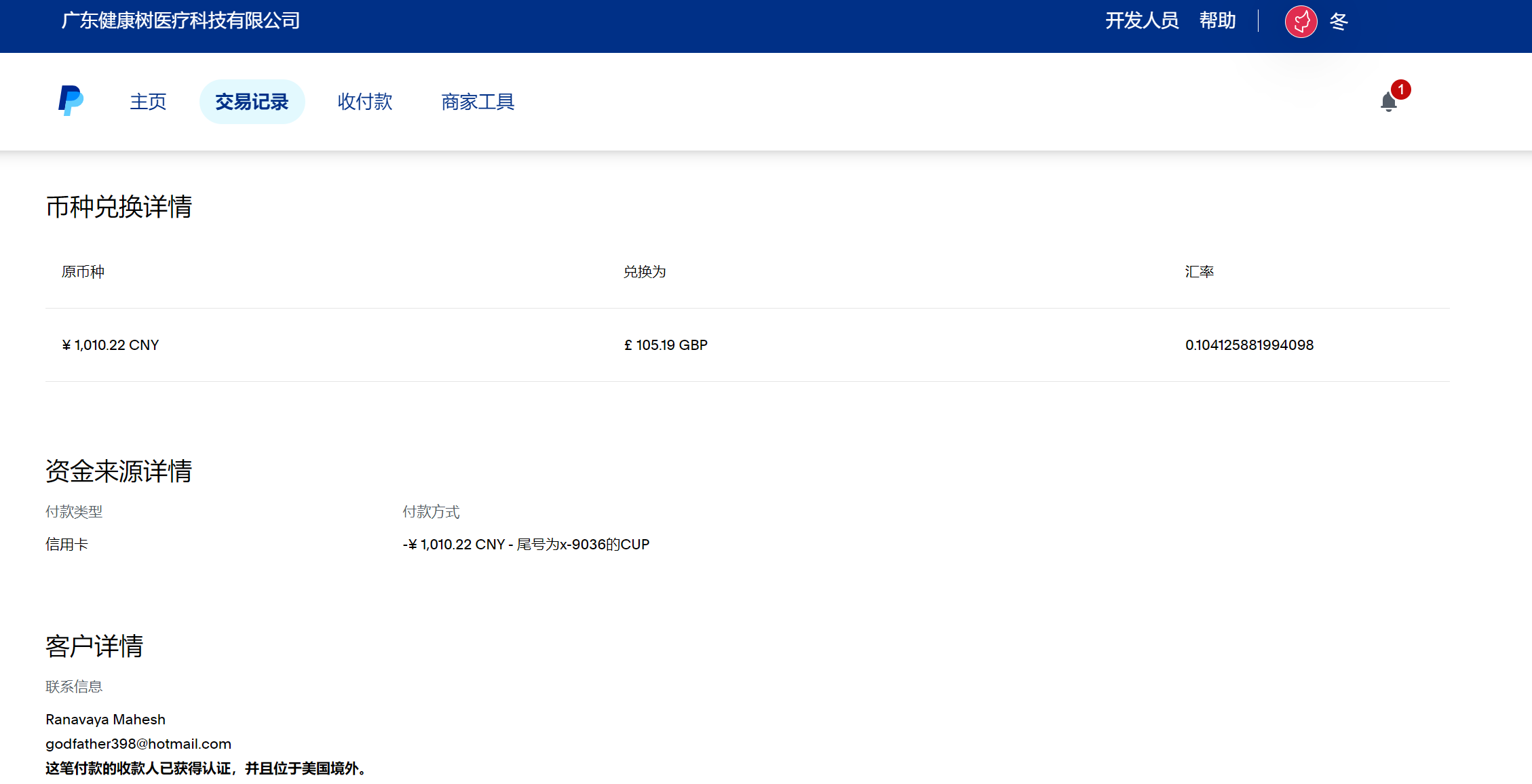Image resolution: width=1532 pixels, height=784 pixels.
Task: Click the ¥ 1,010.22 CNY original amount
Action: tap(111, 345)
